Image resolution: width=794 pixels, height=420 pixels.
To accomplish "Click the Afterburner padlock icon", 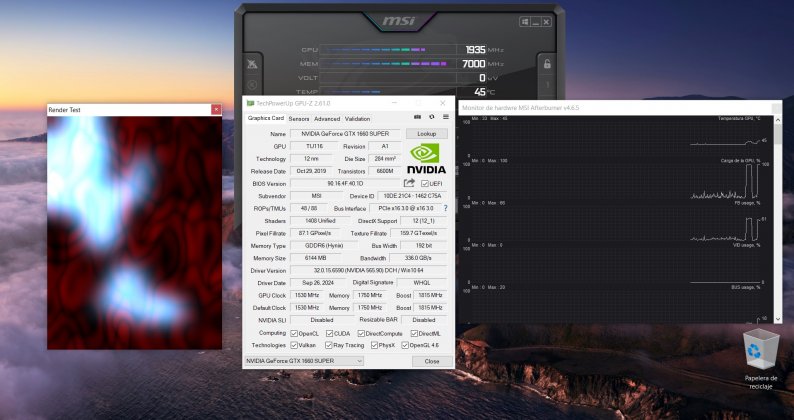I will point(547,64).
